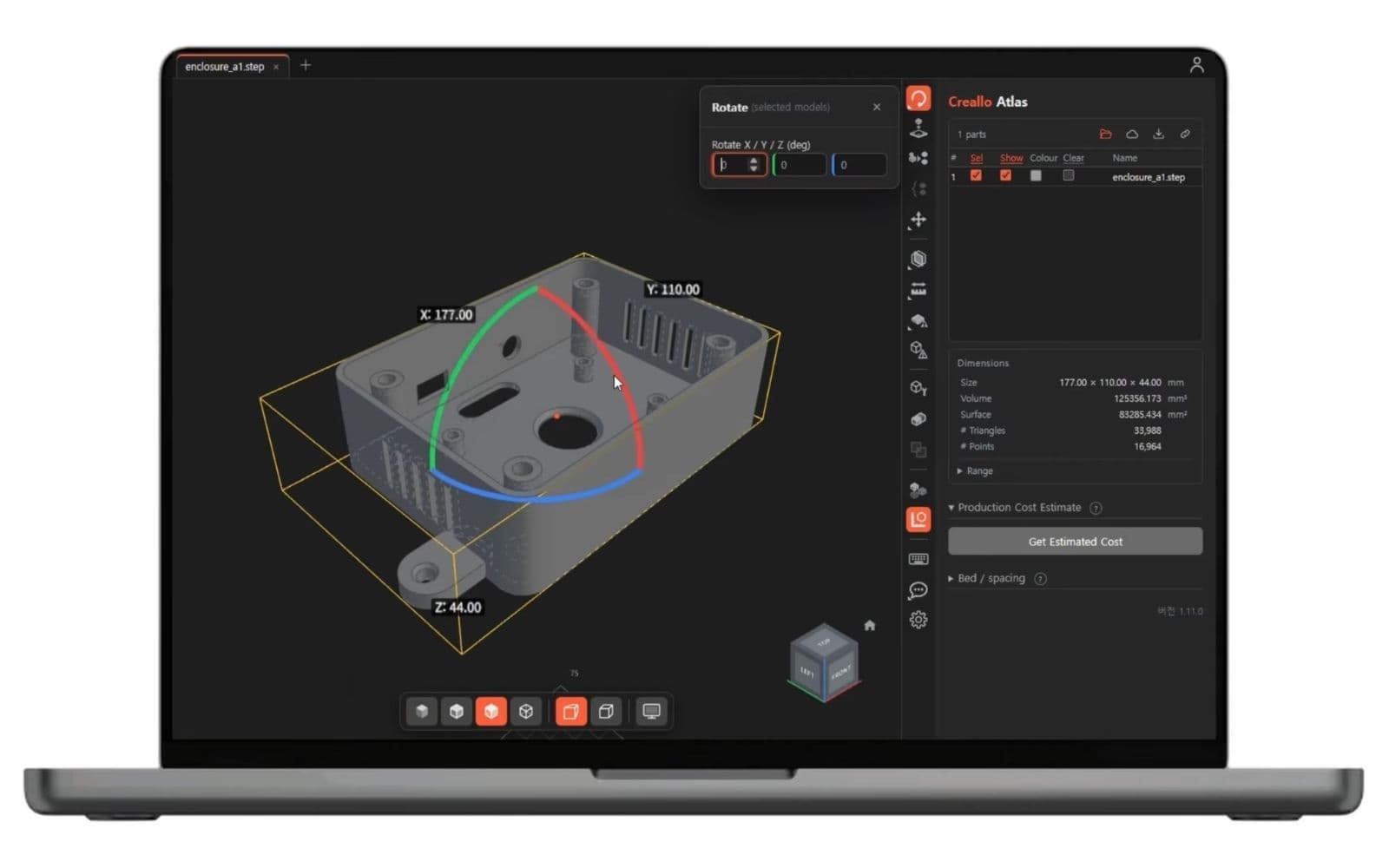Click the cube with warning triangle icon
Screen dimensions: 1389x868
tap(918, 349)
